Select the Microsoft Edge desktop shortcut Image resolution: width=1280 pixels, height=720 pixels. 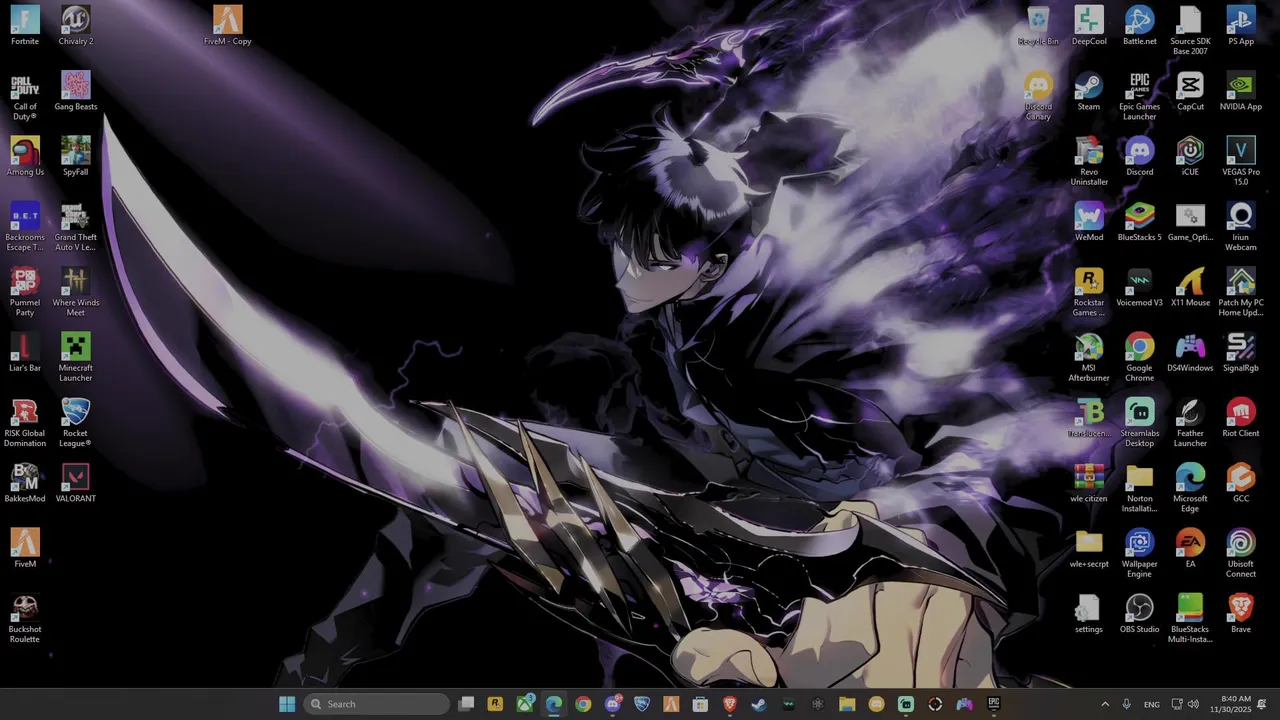tap(1190, 488)
